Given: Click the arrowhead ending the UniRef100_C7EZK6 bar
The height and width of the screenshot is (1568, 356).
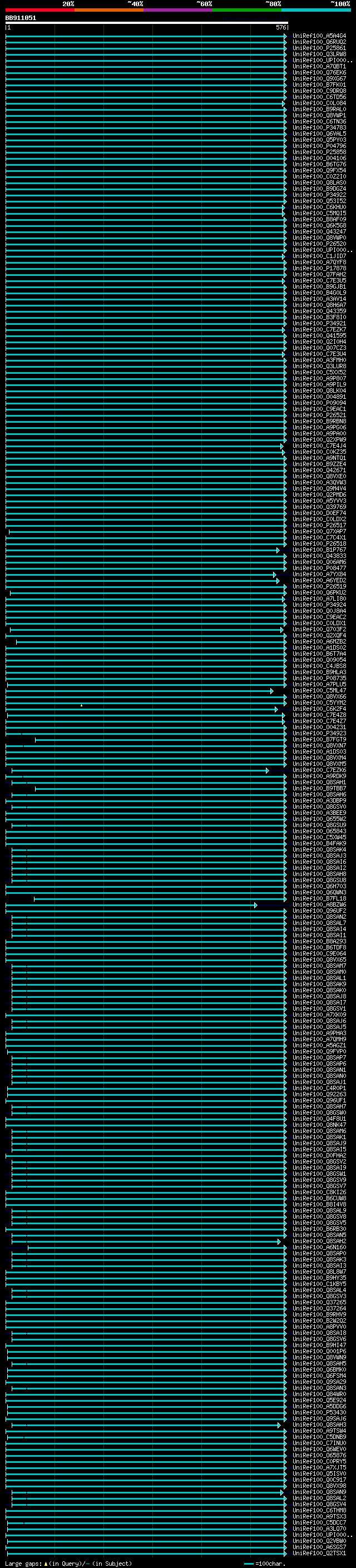Looking at the screenshot, I should click(x=267, y=770).
